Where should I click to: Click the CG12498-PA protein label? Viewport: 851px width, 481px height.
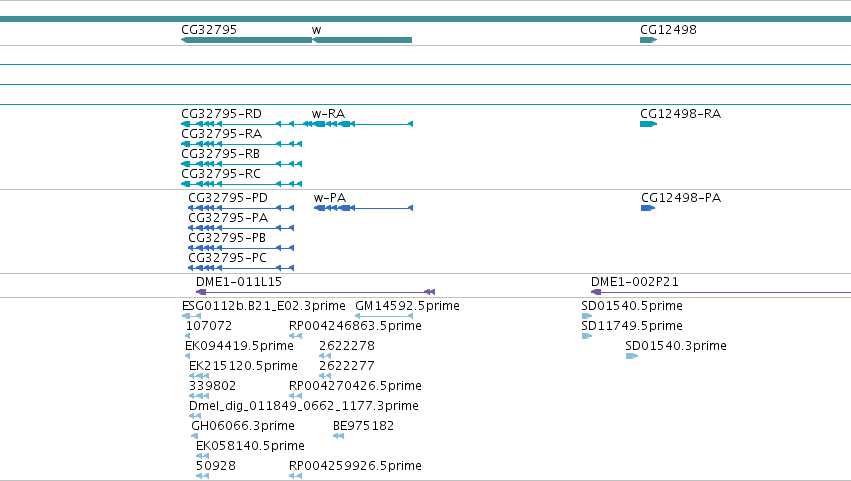(x=681, y=198)
